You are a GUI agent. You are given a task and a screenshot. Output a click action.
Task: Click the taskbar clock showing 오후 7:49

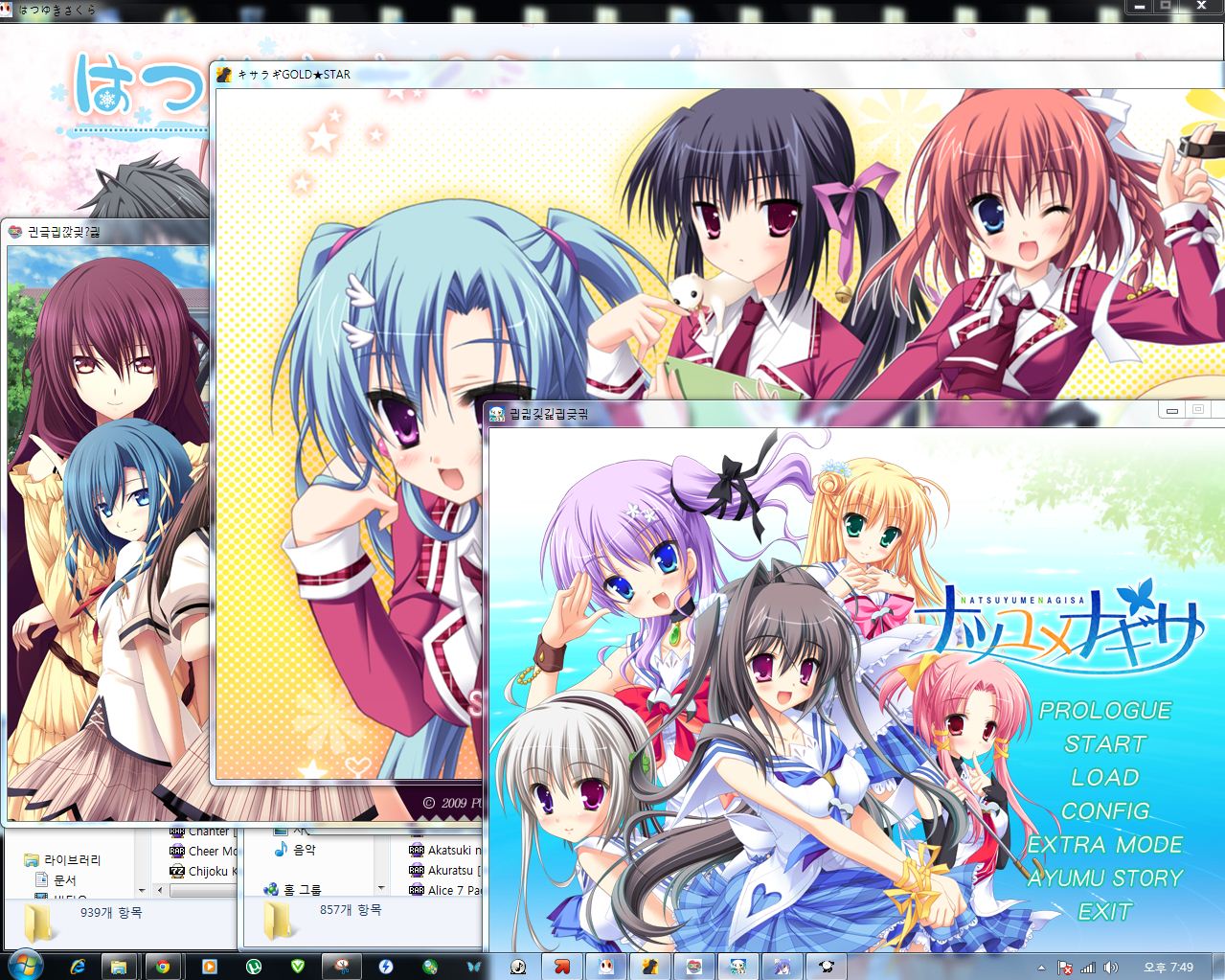[1168, 968]
